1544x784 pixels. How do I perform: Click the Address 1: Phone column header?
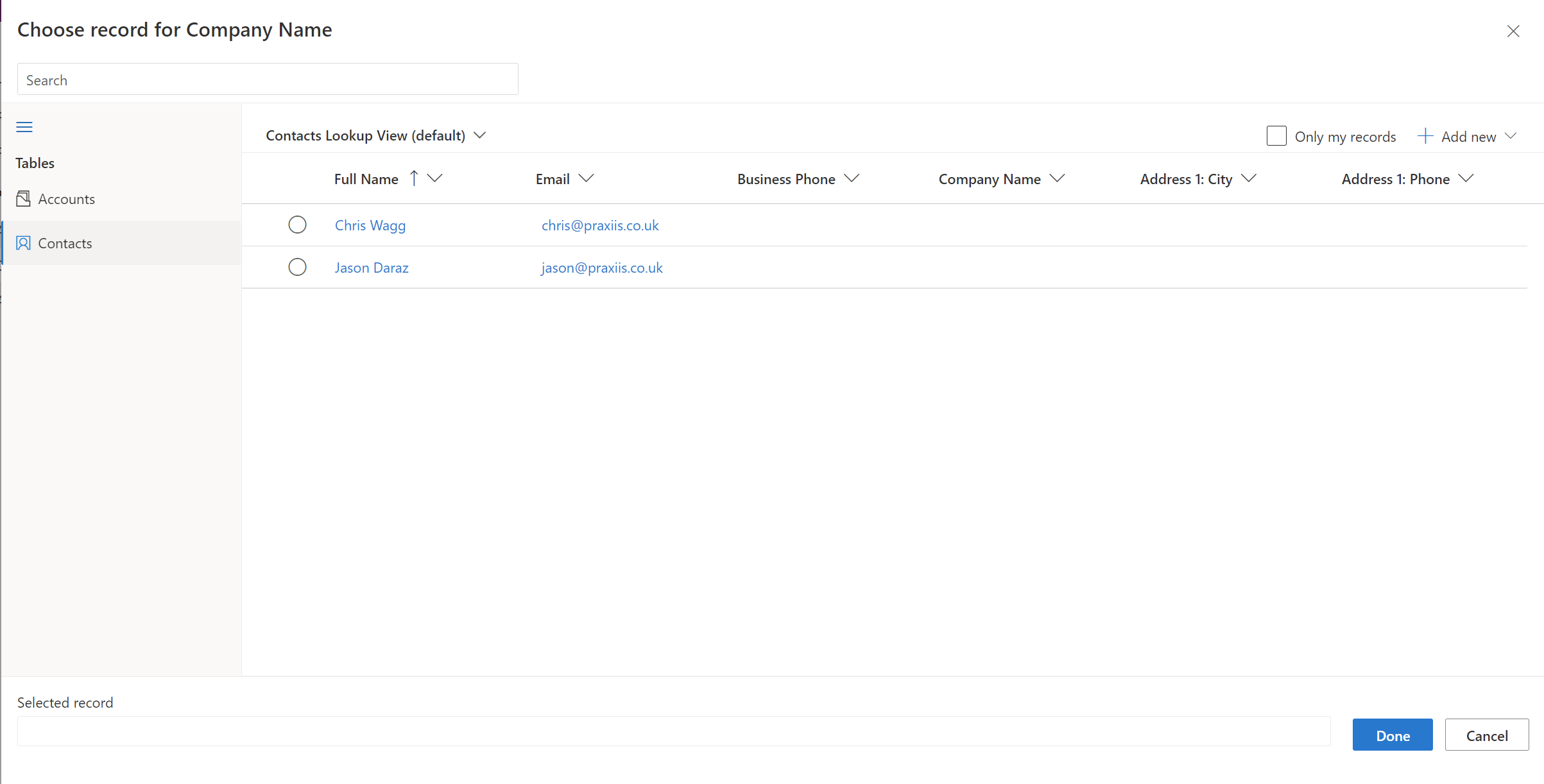1396,179
